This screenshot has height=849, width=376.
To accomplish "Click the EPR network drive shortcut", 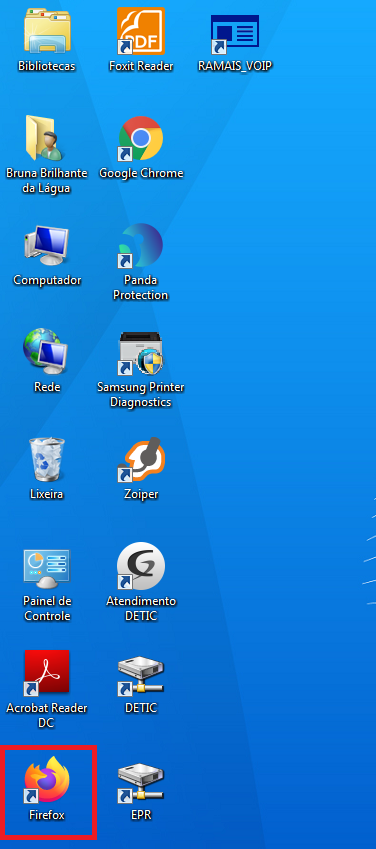I will click(x=141, y=782).
